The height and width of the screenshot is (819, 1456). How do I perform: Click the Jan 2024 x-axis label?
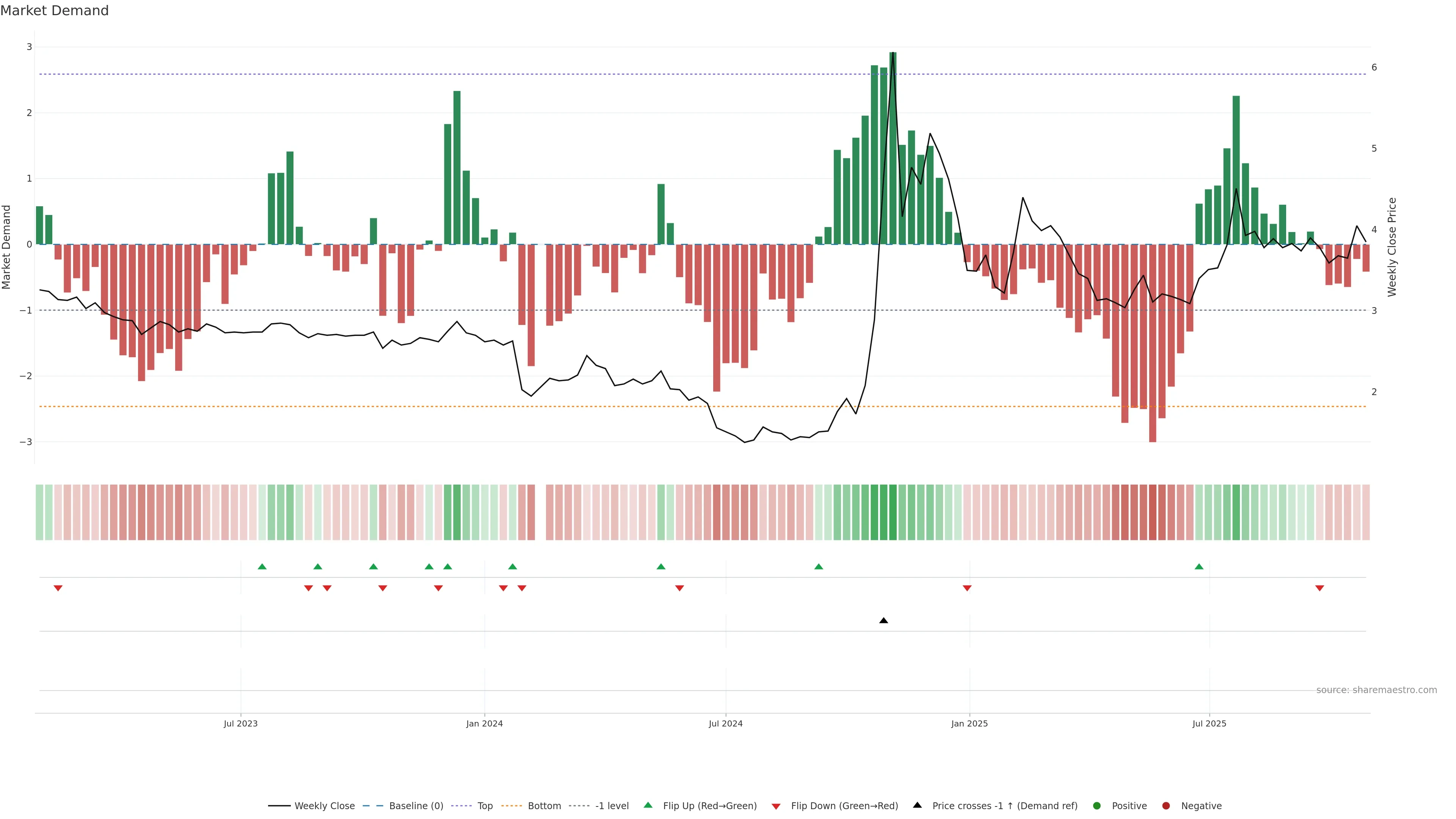(x=485, y=723)
